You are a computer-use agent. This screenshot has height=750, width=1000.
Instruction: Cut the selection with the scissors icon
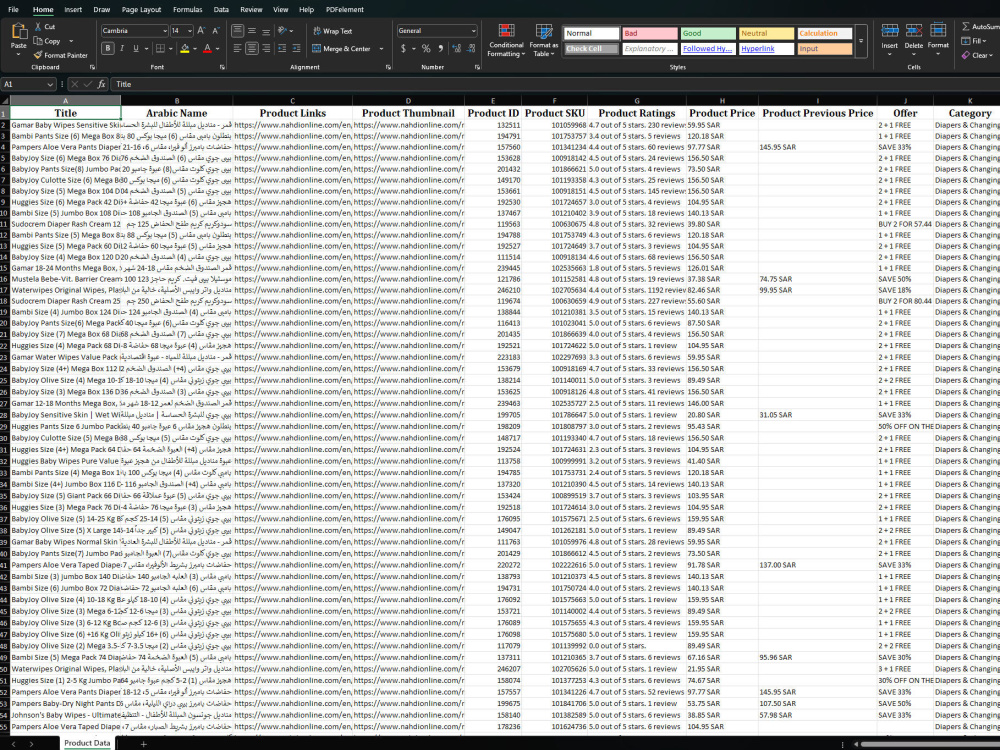pyautogui.click(x=38, y=27)
